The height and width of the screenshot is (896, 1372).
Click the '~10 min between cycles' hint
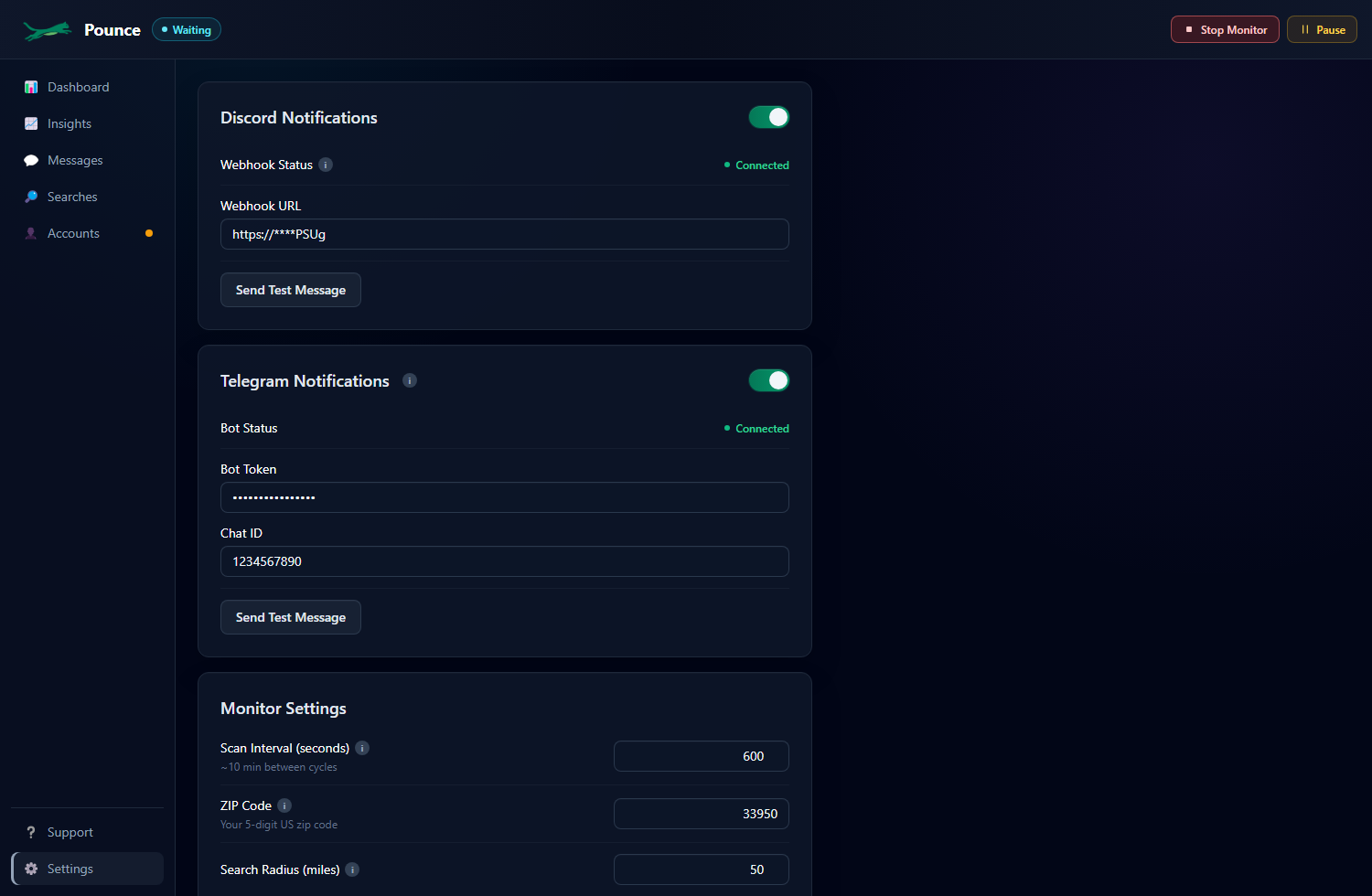[x=279, y=767]
